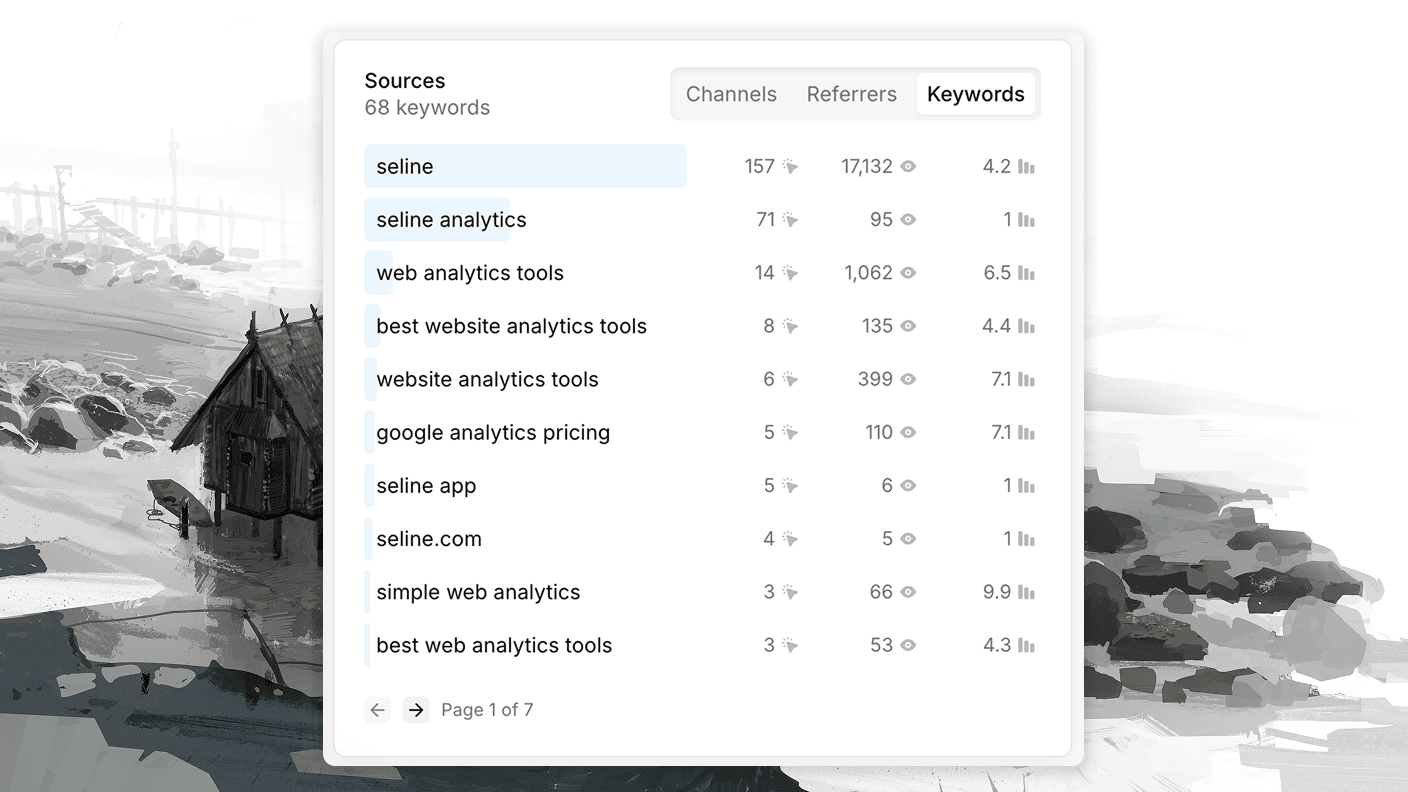Click the 'Page 1 of 7' indicator

click(487, 710)
